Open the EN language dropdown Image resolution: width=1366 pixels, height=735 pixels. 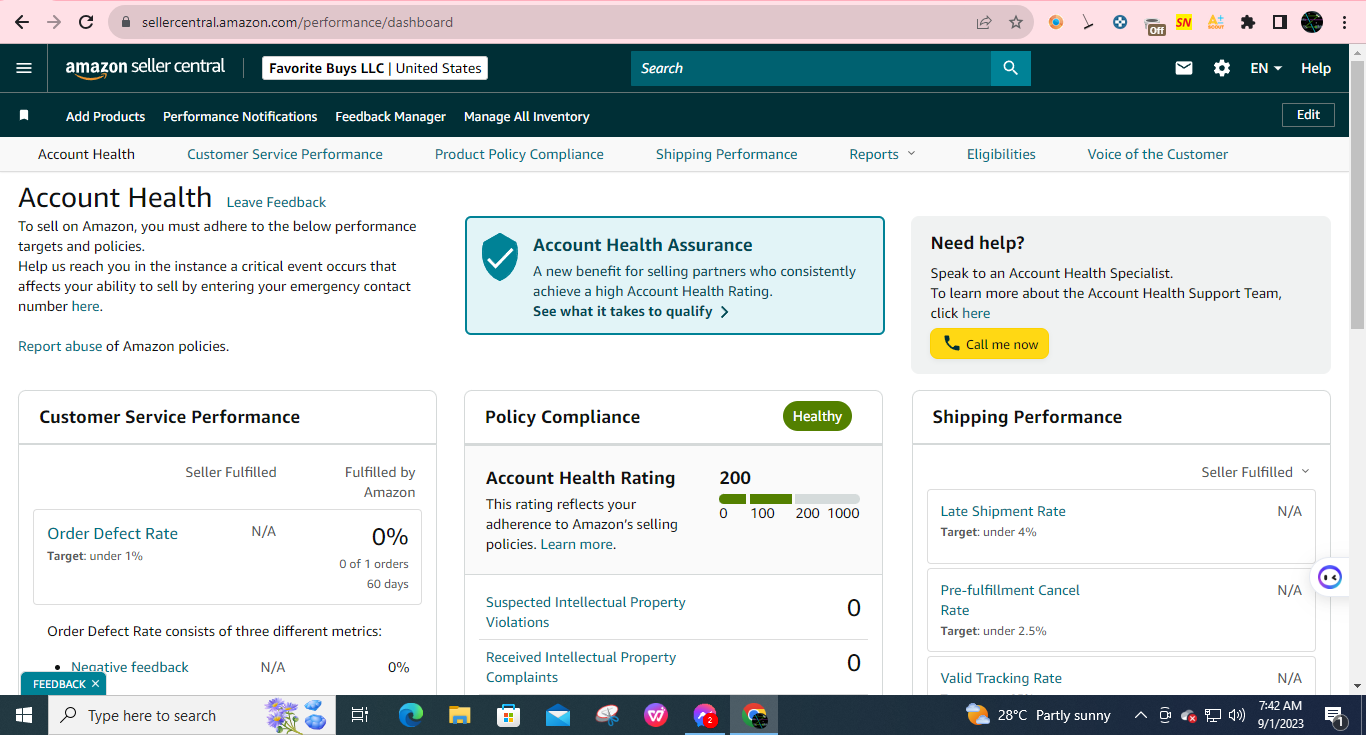click(x=1266, y=68)
